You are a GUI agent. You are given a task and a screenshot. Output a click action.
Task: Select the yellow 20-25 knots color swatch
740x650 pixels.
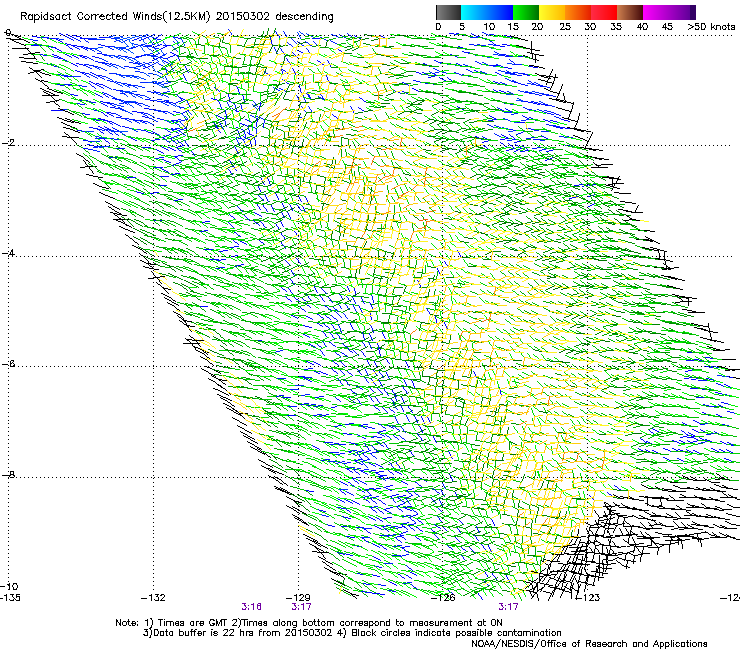coord(552,12)
